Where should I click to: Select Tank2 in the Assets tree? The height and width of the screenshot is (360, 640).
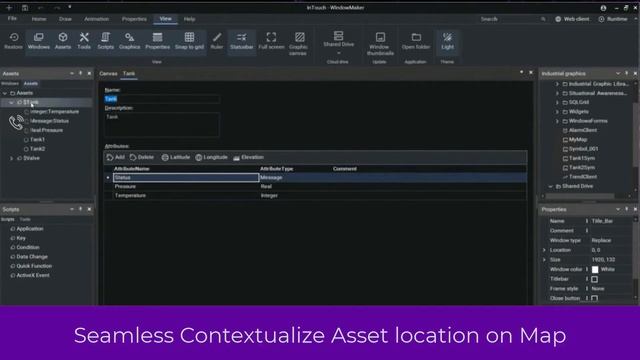[x=37, y=149]
